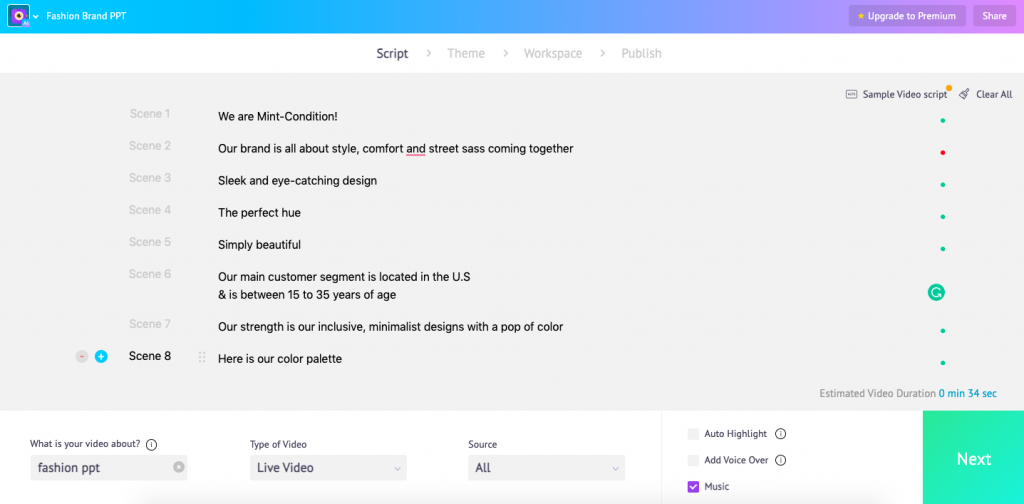Image resolution: width=1024 pixels, height=504 pixels.
Task: Select the Scene 3 label
Action: 150,178
